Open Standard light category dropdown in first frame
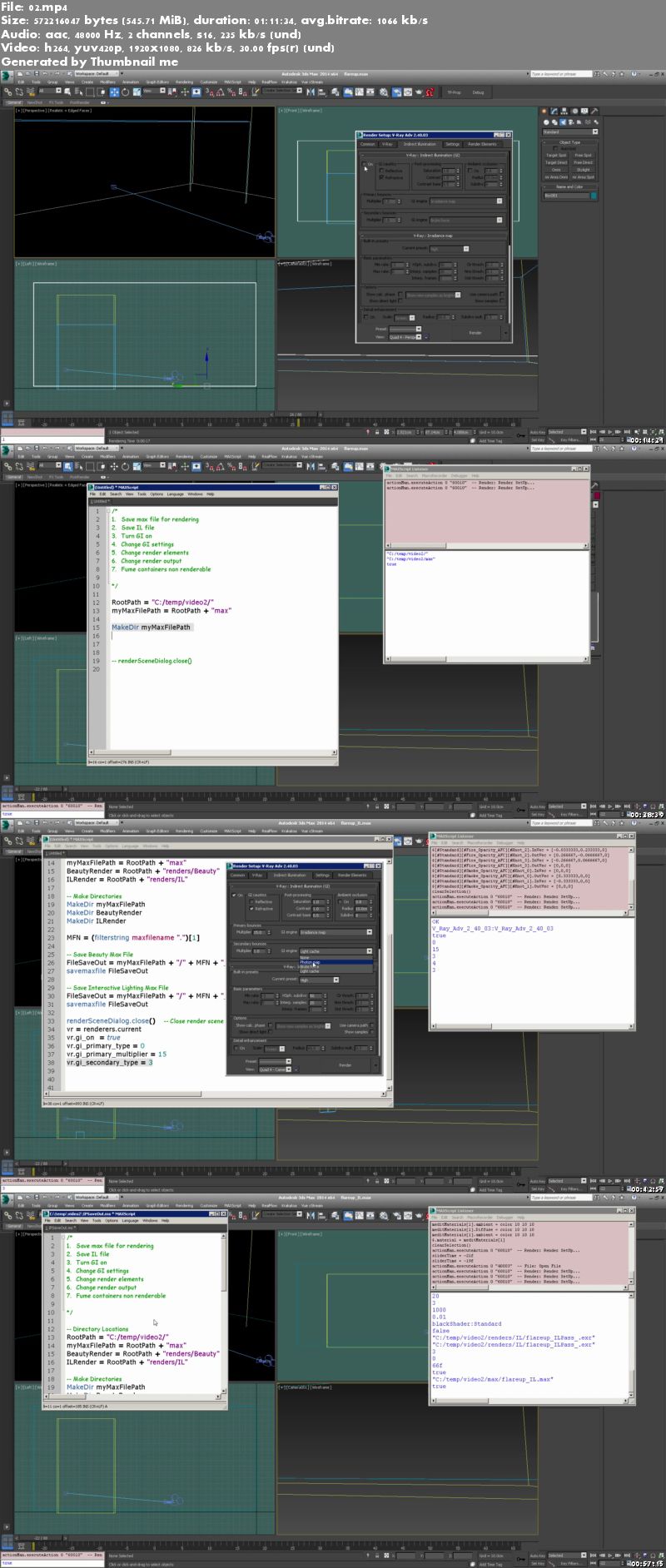 pyautogui.click(x=570, y=131)
